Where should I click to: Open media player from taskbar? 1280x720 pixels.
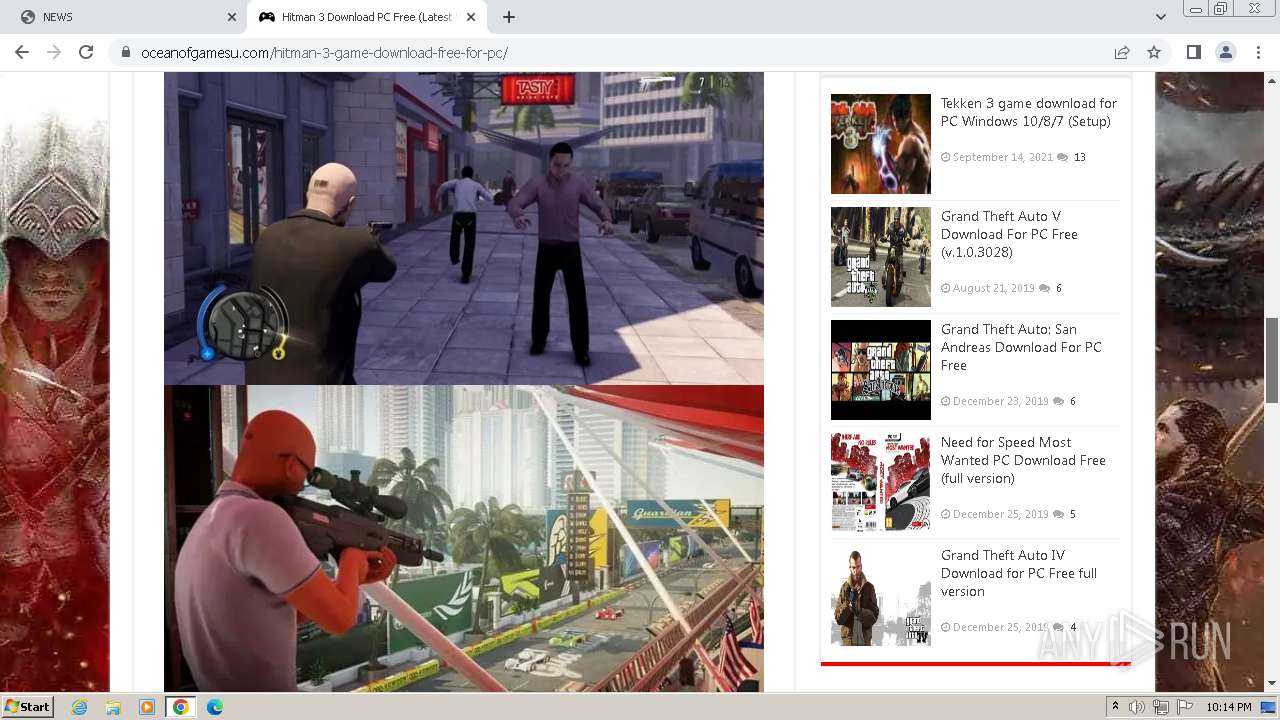[x=147, y=707]
